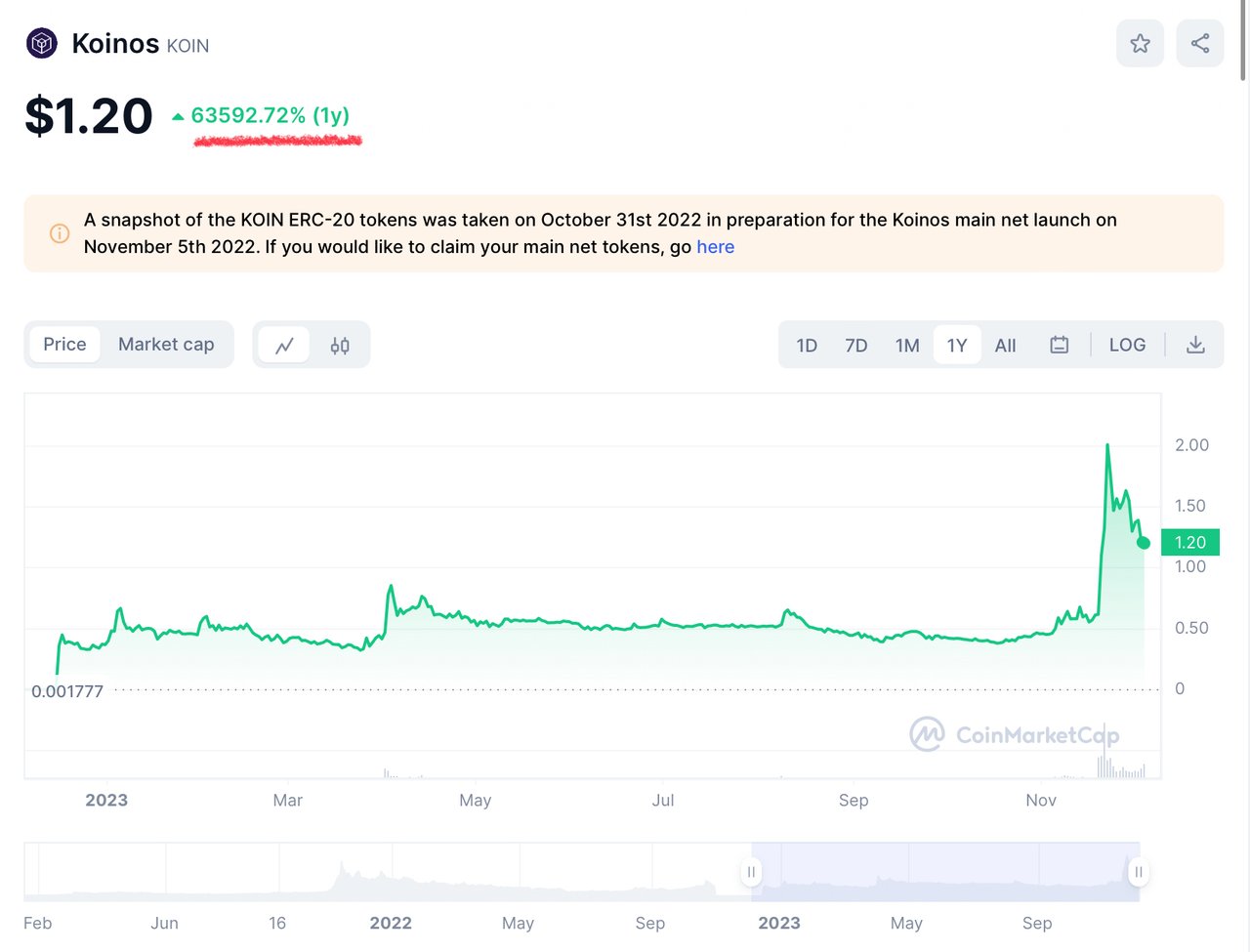Click the Koinos logo icon

click(x=42, y=43)
